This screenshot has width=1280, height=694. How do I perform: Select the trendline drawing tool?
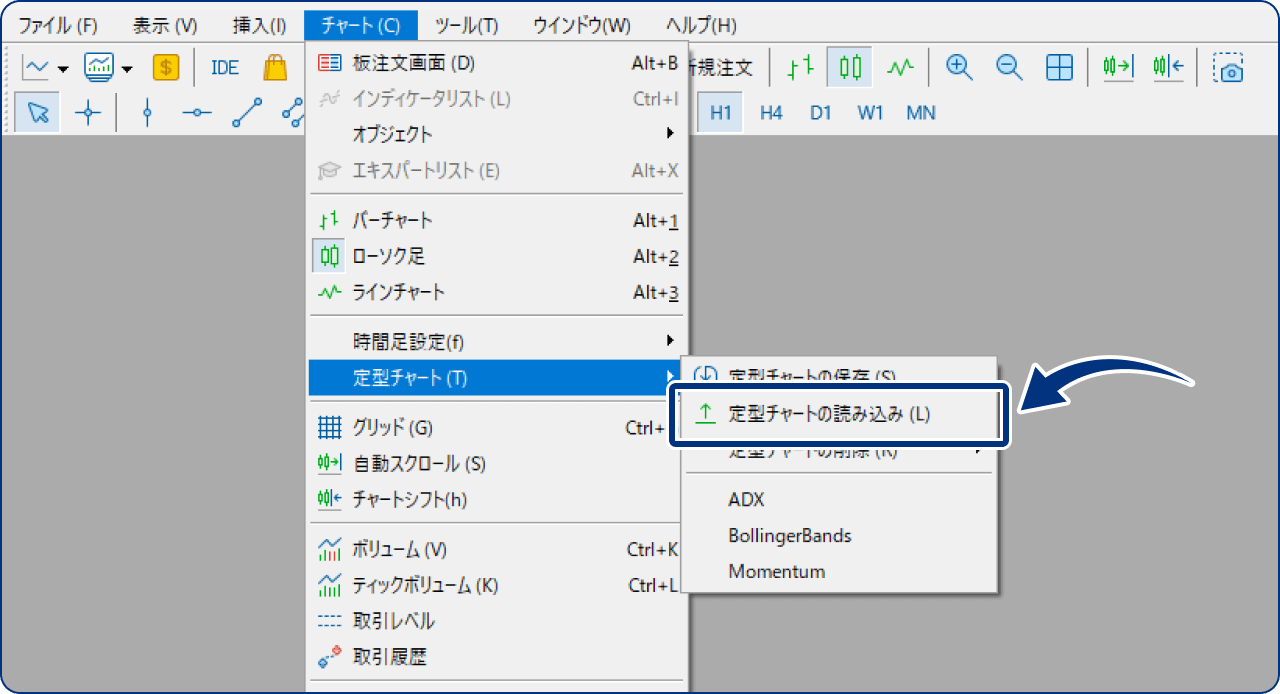pyautogui.click(x=247, y=113)
